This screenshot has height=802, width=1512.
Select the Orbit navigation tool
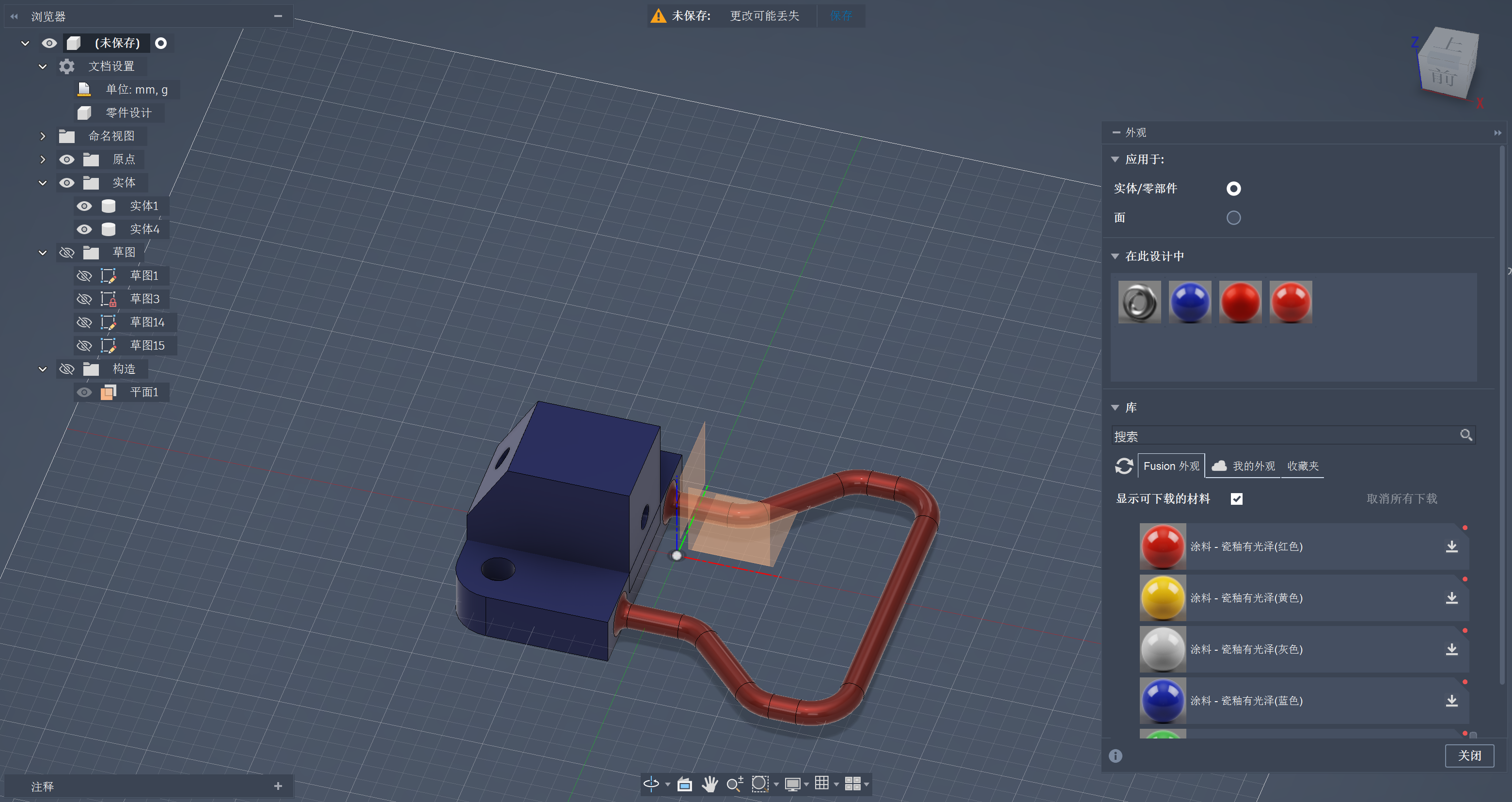tap(651, 783)
